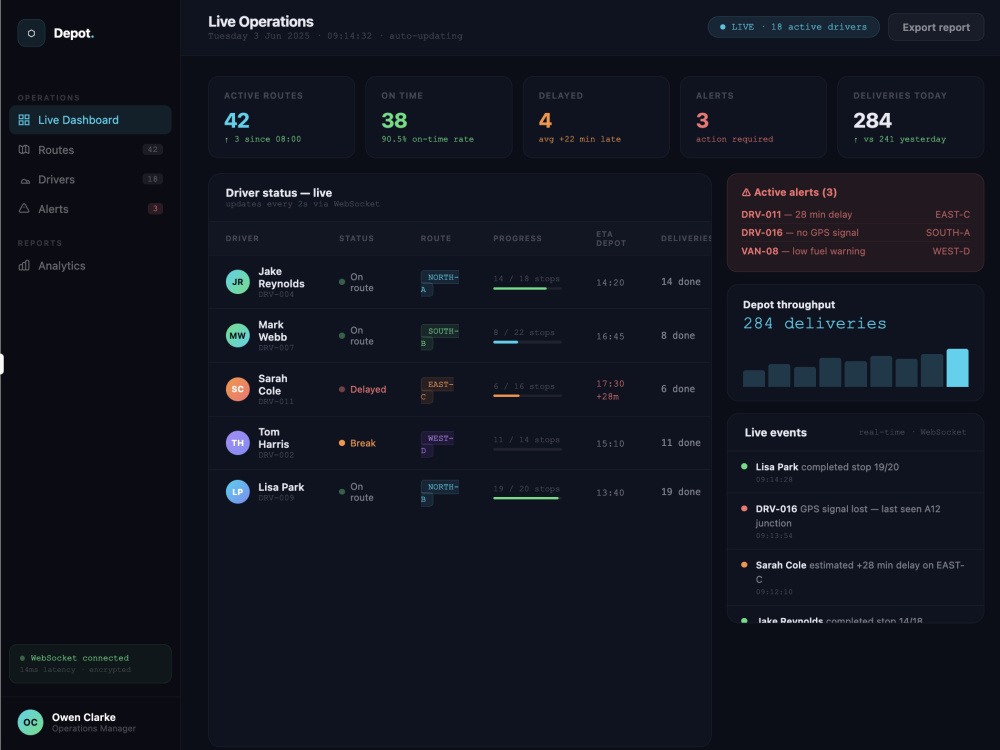The width and height of the screenshot is (1000, 750).
Task: Click the red Alerts count badge 3
Action: tap(155, 209)
